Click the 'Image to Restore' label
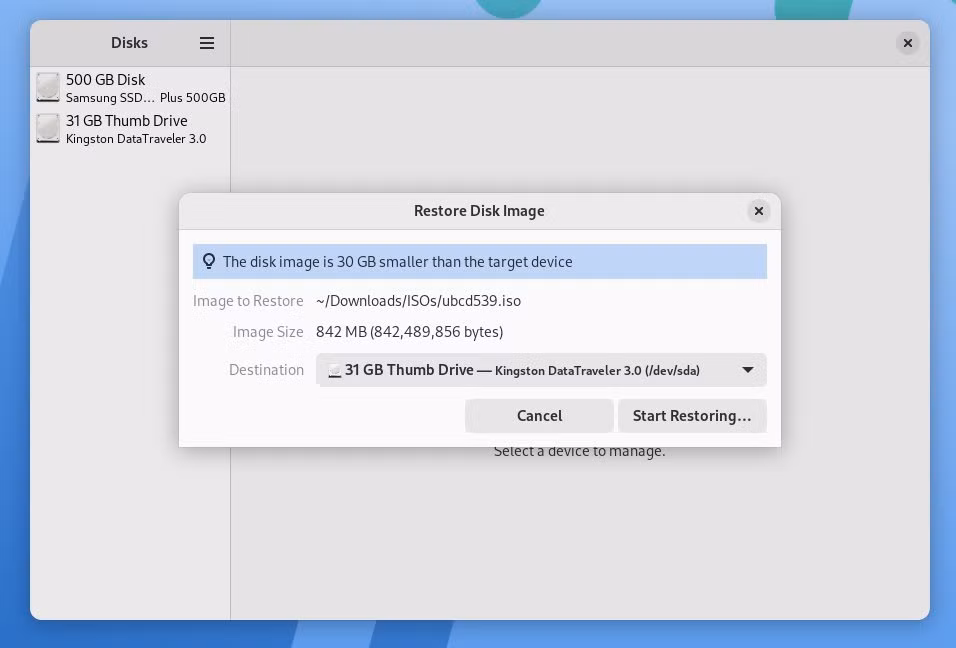956x648 pixels. coord(248,301)
